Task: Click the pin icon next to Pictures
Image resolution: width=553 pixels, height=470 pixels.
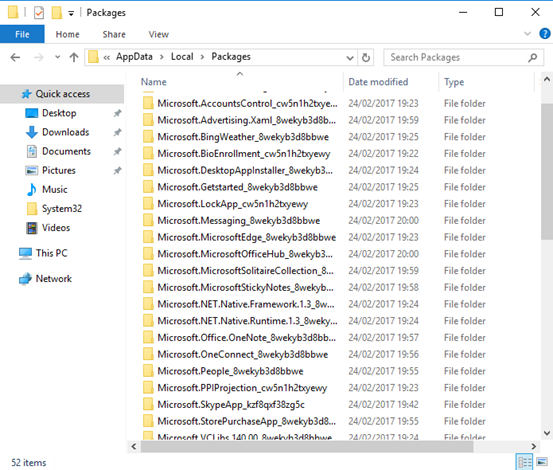Action: [x=117, y=171]
